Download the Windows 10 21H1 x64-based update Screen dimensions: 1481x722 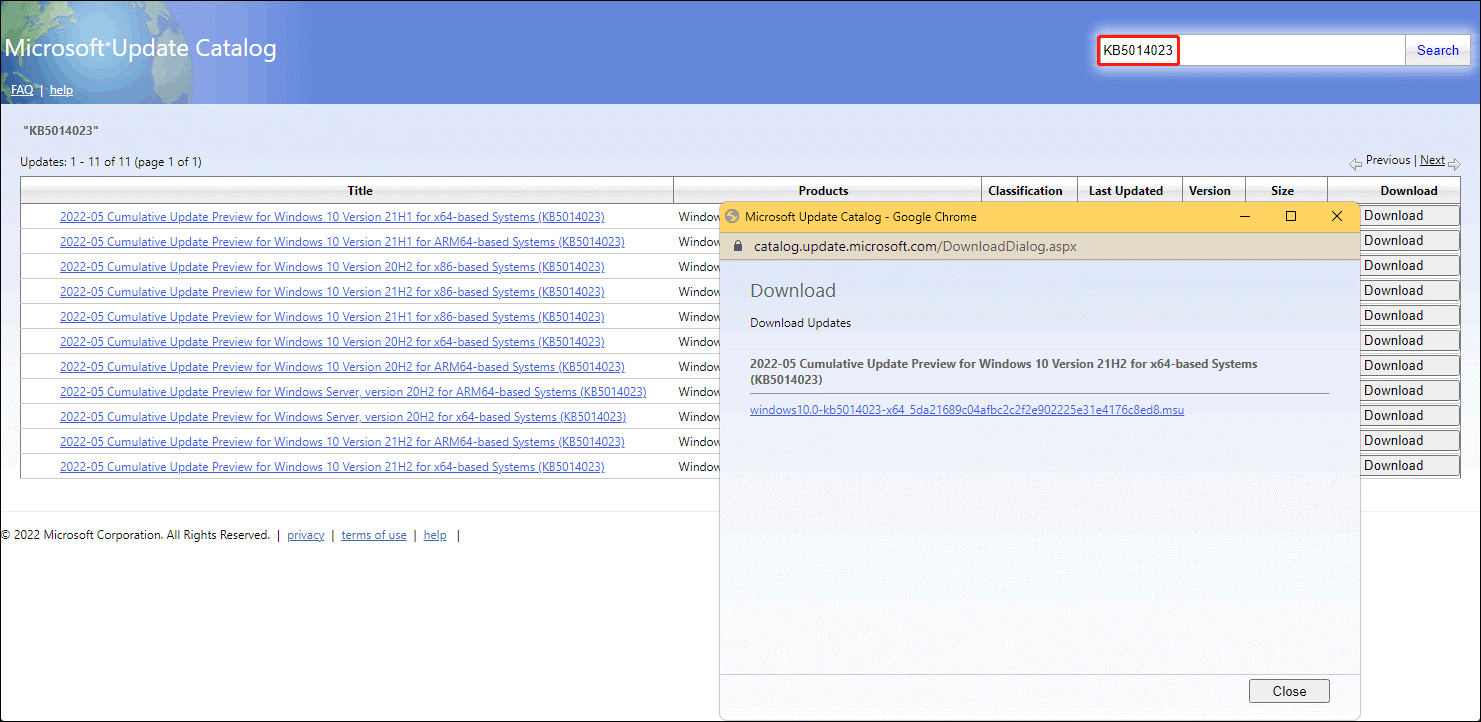(x=1409, y=215)
